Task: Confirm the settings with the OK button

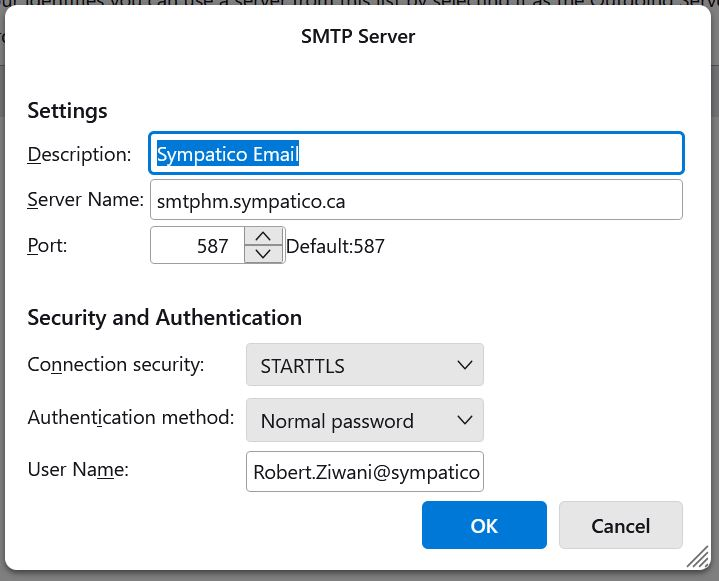Action: point(484,525)
